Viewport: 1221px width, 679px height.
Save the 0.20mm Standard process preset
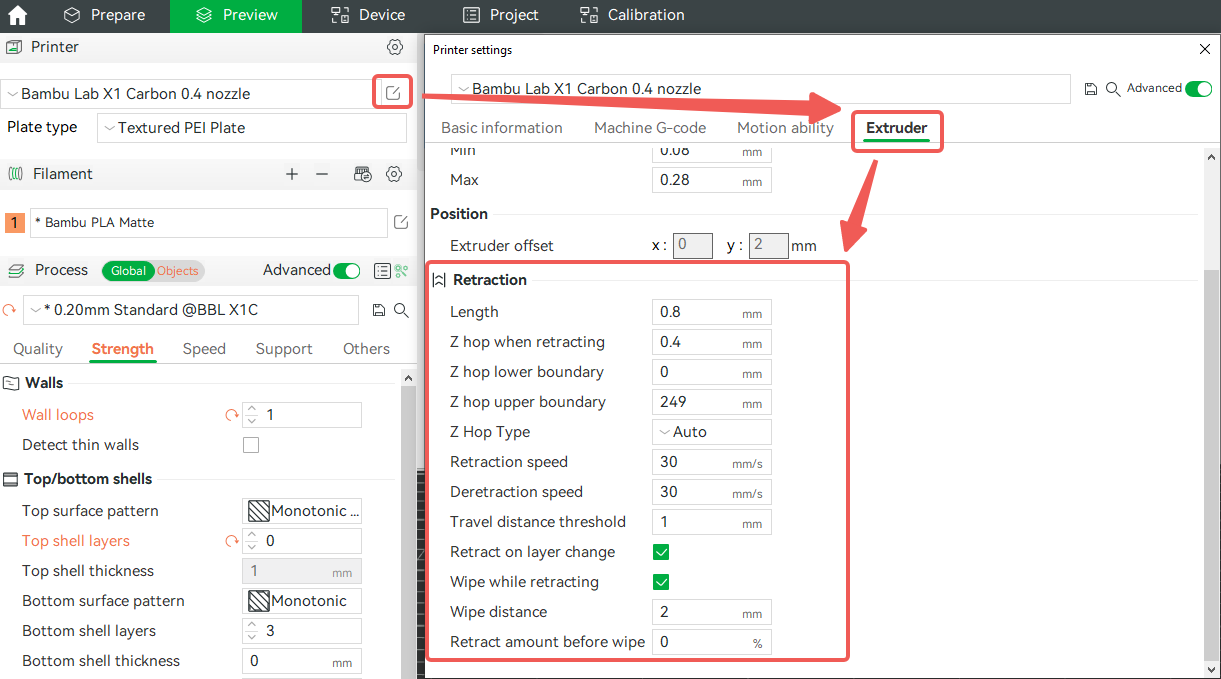379,311
